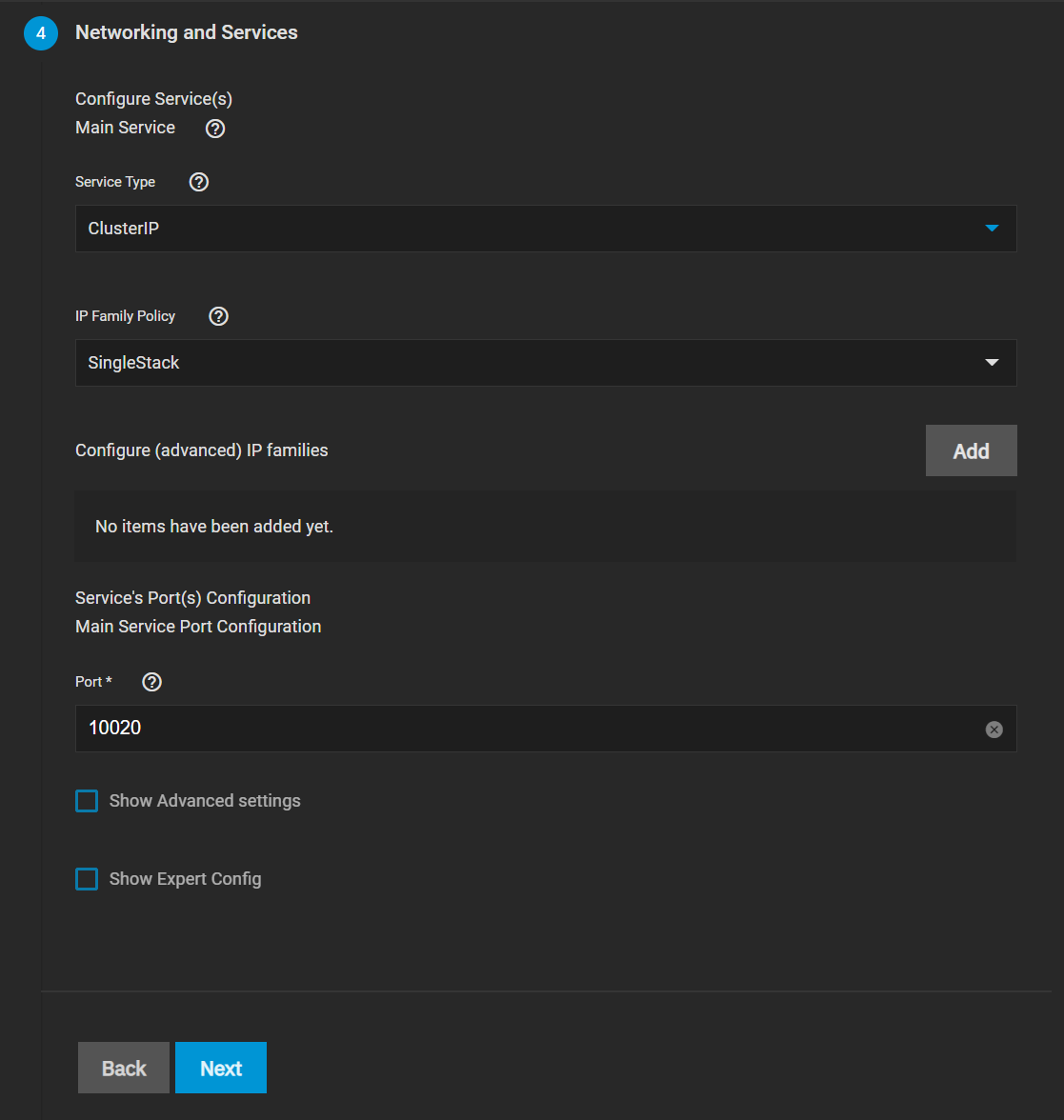Add an advanced IP family entry
Image resolution: width=1064 pixels, height=1120 pixels.
coord(971,450)
